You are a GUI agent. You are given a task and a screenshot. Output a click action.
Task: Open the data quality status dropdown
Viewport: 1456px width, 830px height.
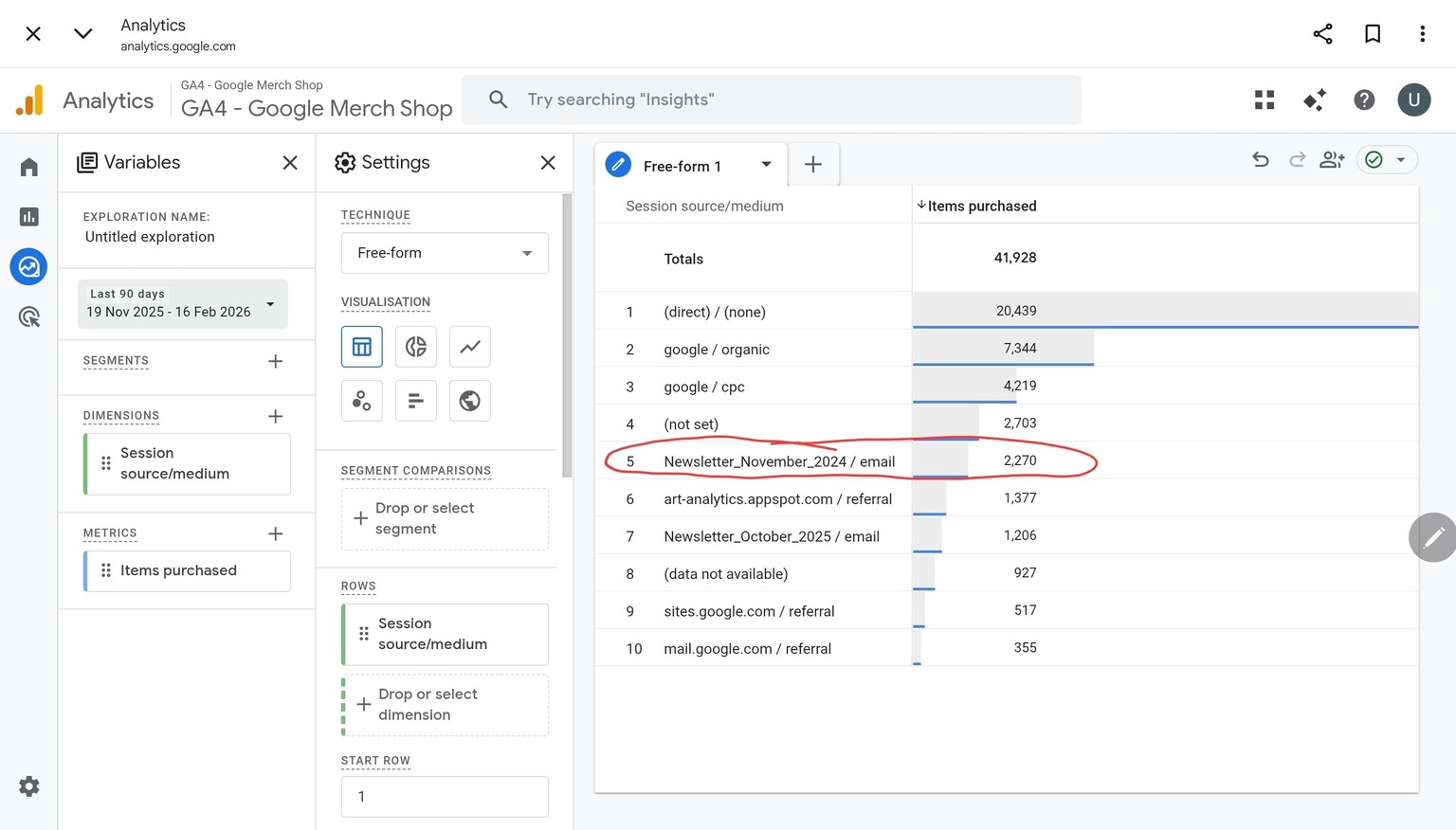[x=1387, y=159]
